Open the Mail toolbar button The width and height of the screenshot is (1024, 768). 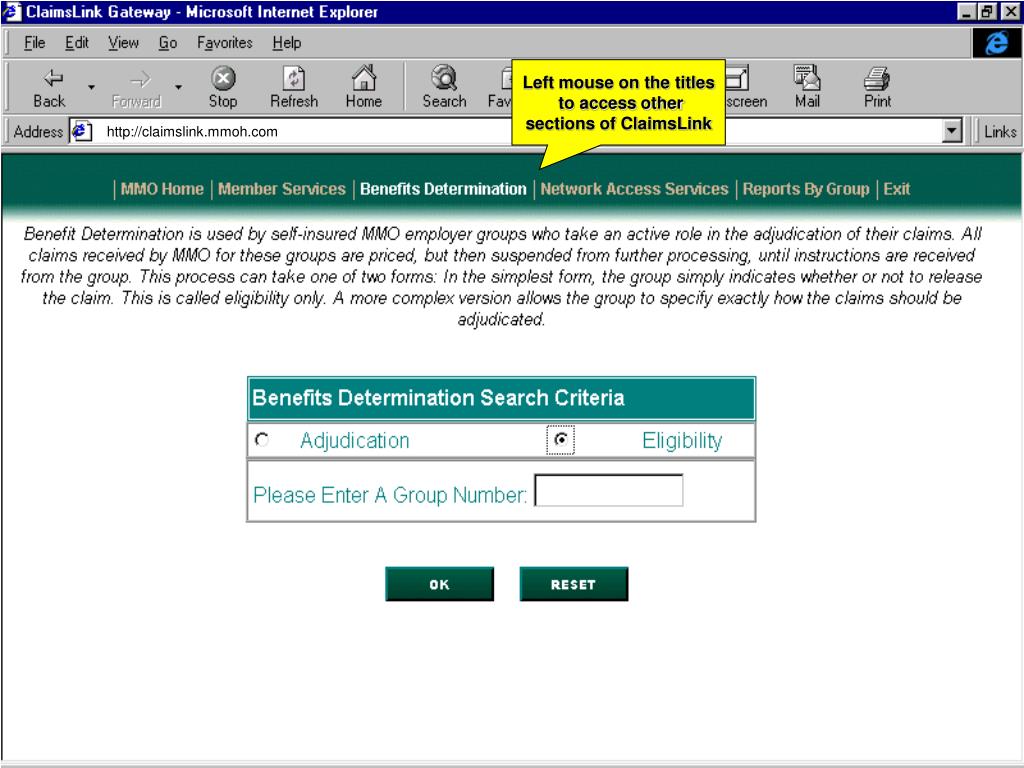[807, 88]
